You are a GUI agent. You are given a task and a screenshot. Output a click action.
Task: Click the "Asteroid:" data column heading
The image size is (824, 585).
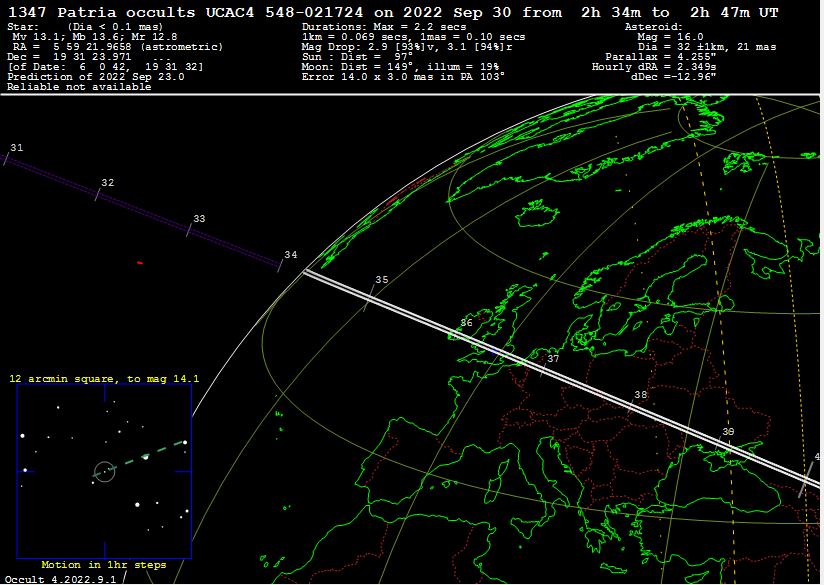tap(653, 27)
